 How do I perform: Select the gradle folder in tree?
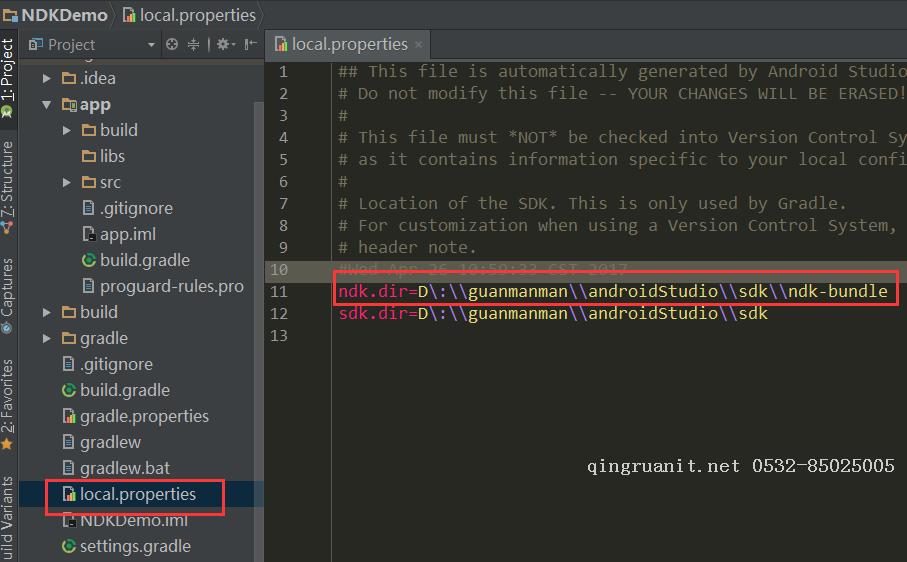click(95, 339)
